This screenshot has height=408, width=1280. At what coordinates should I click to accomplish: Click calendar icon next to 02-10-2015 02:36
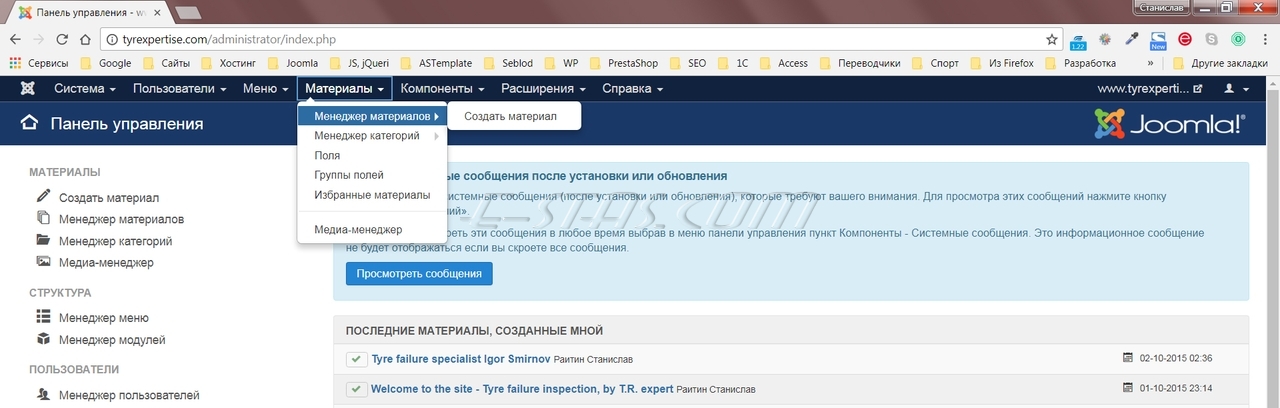[1129, 358]
